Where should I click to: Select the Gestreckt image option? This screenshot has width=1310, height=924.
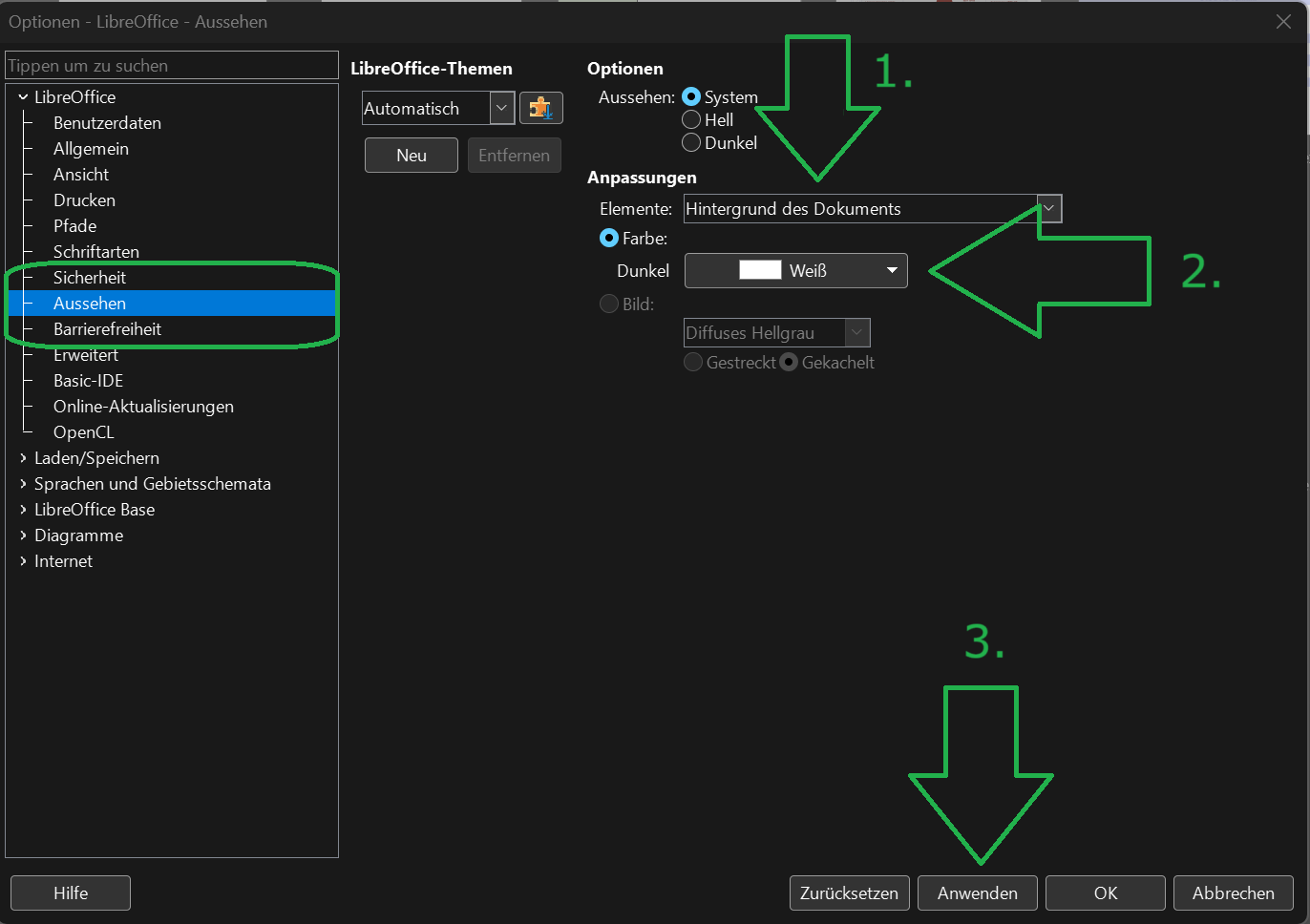(x=693, y=363)
